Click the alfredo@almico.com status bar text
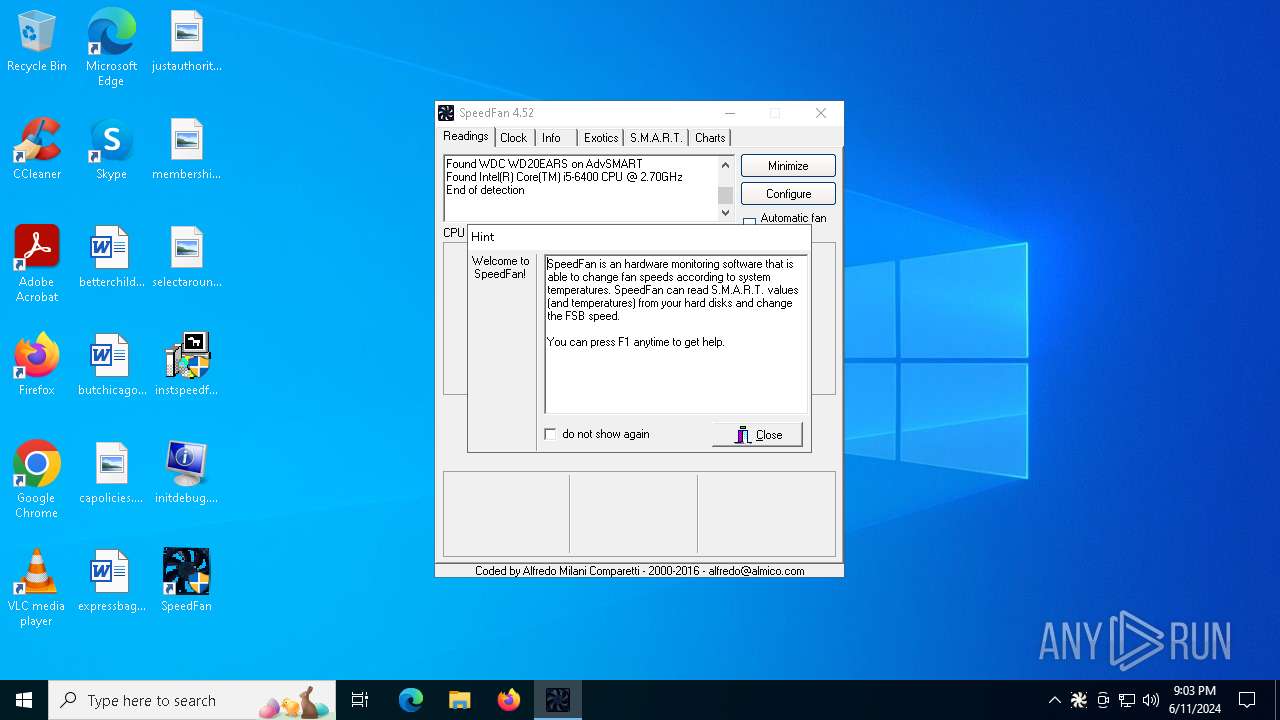The image size is (1280, 720). (756, 571)
